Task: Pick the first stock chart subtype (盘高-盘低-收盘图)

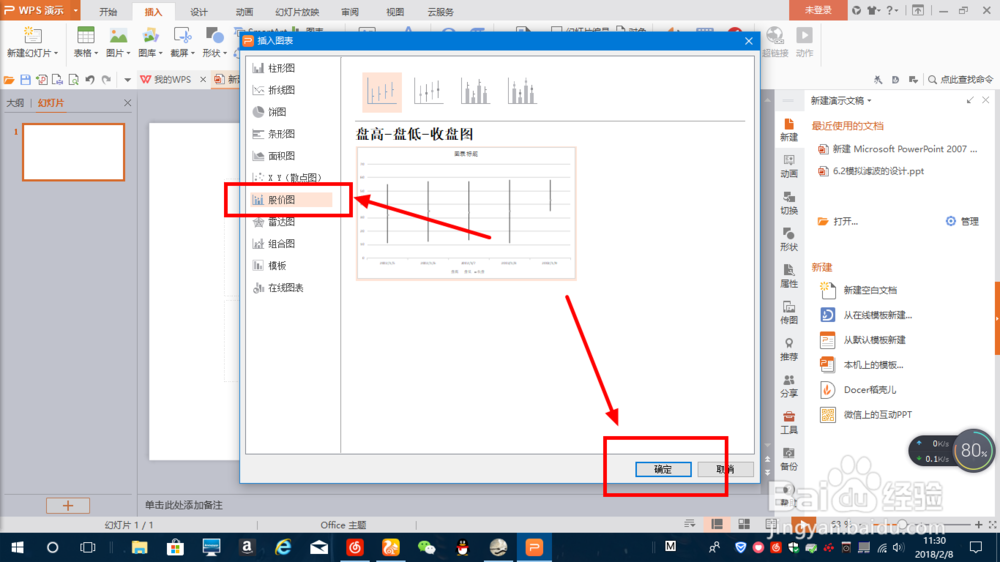Action: [x=381, y=92]
